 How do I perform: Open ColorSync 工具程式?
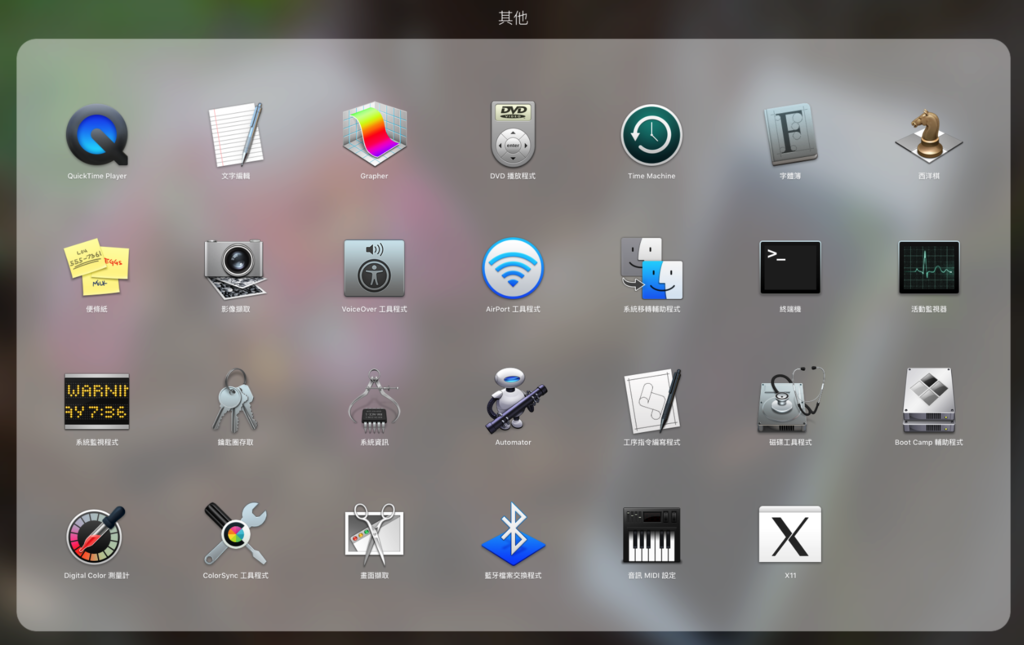(x=236, y=534)
